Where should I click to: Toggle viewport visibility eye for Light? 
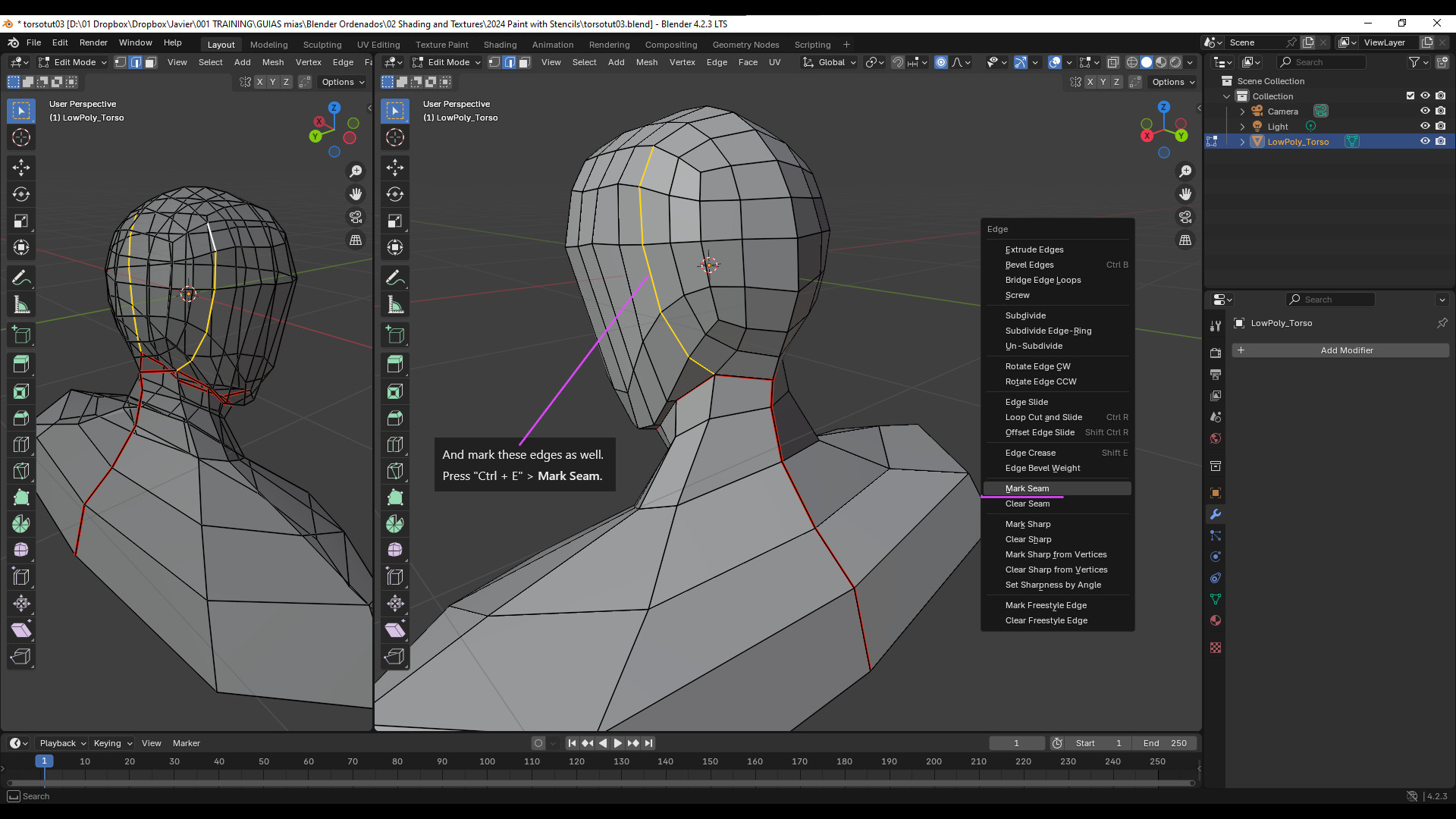[x=1425, y=126]
